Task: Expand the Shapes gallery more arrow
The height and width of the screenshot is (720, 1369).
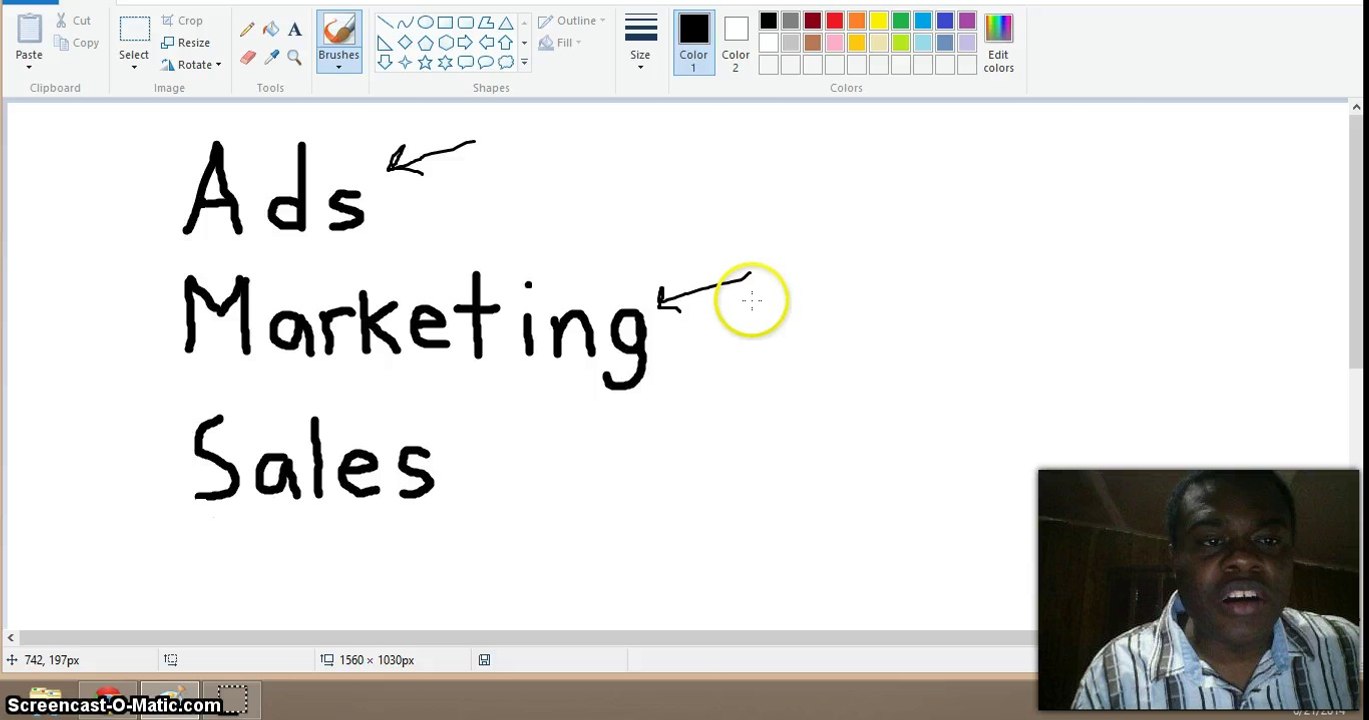Action: point(524,62)
